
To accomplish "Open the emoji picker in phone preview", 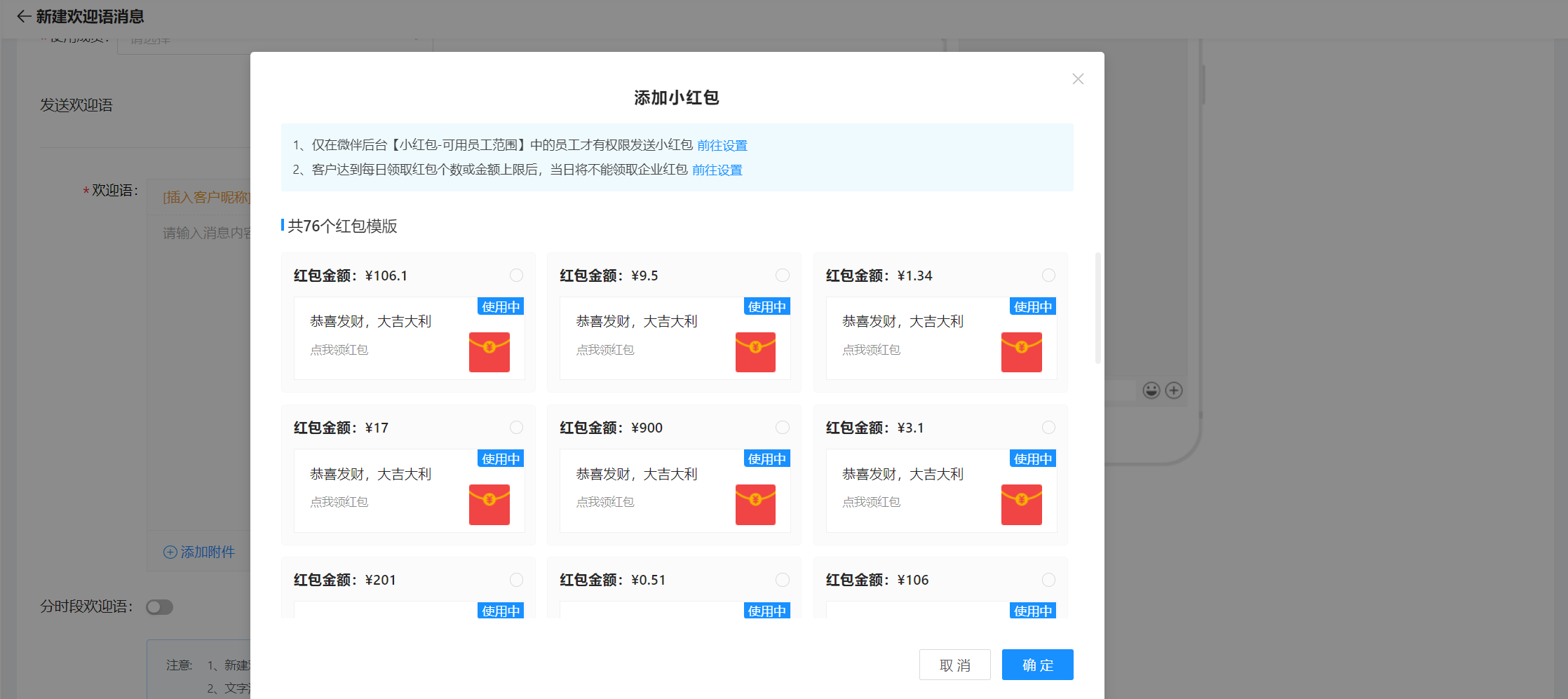I will pyautogui.click(x=1151, y=391).
